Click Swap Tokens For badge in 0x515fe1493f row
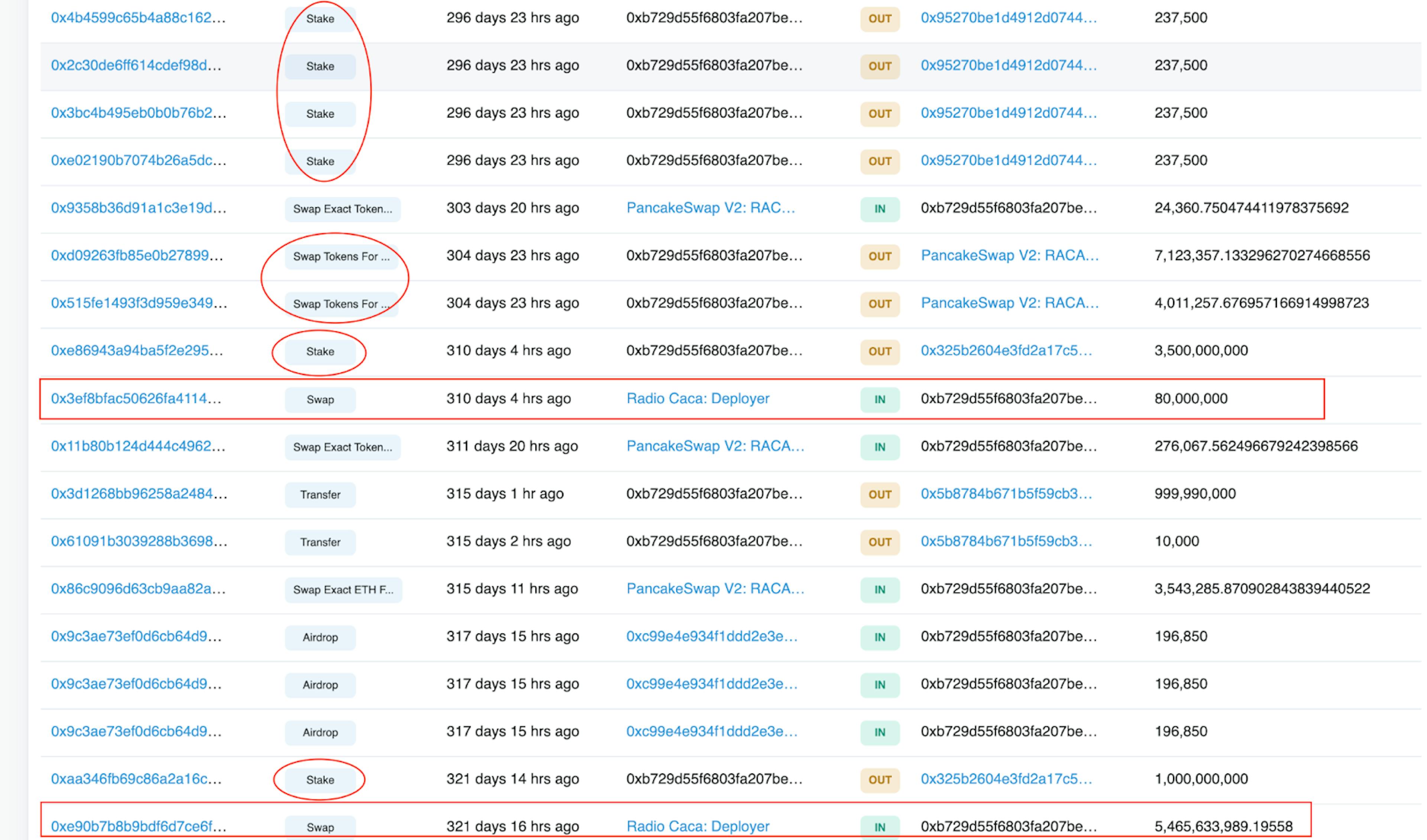The width and height of the screenshot is (1427, 840). (x=342, y=304)
